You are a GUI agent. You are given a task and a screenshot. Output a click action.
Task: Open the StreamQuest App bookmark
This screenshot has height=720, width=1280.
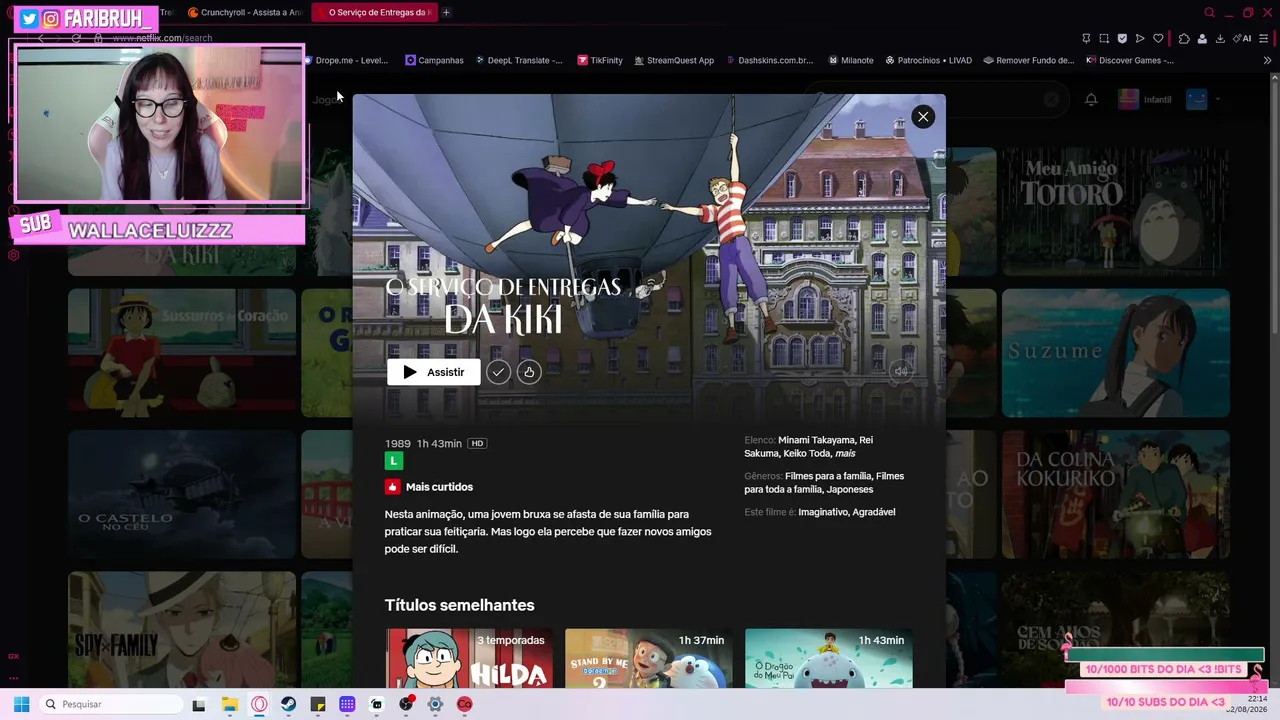674,60
